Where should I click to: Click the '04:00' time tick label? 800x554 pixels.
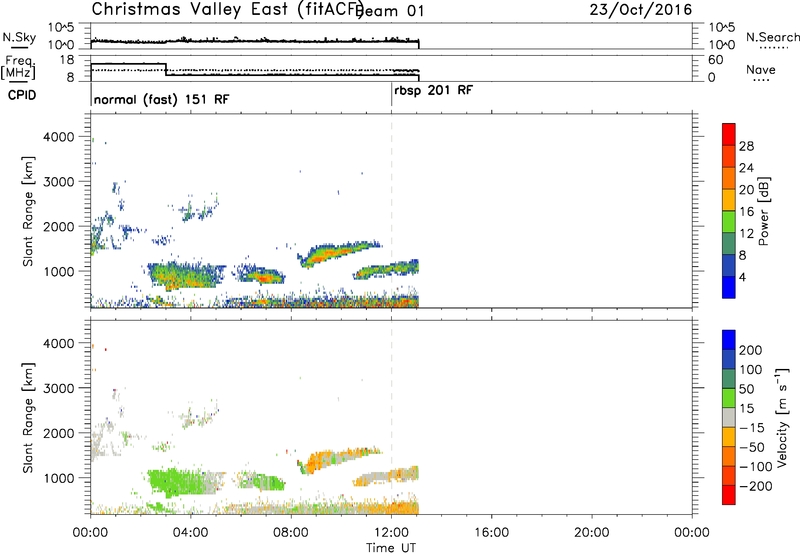(x=190, y=533)
